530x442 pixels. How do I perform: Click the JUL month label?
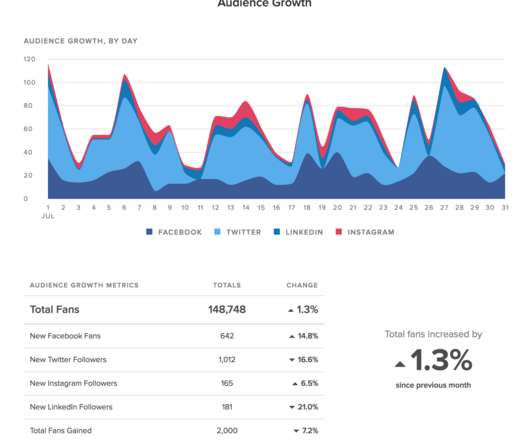(x=48, y=216)
